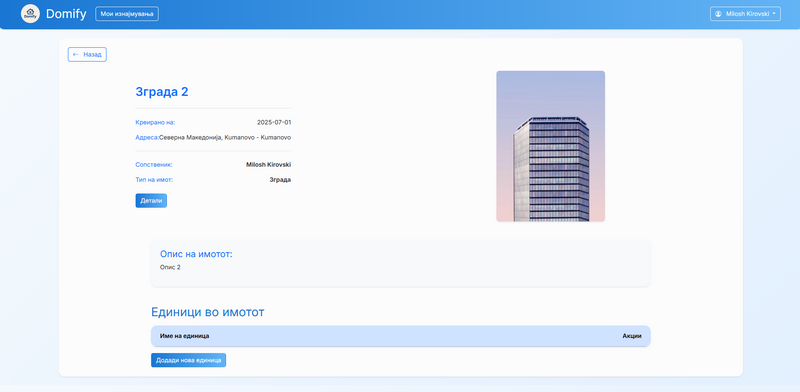Click the Domify brand name
Image resolution: width=800 pixels, height=392 pixels.
(x=66, y=14)
